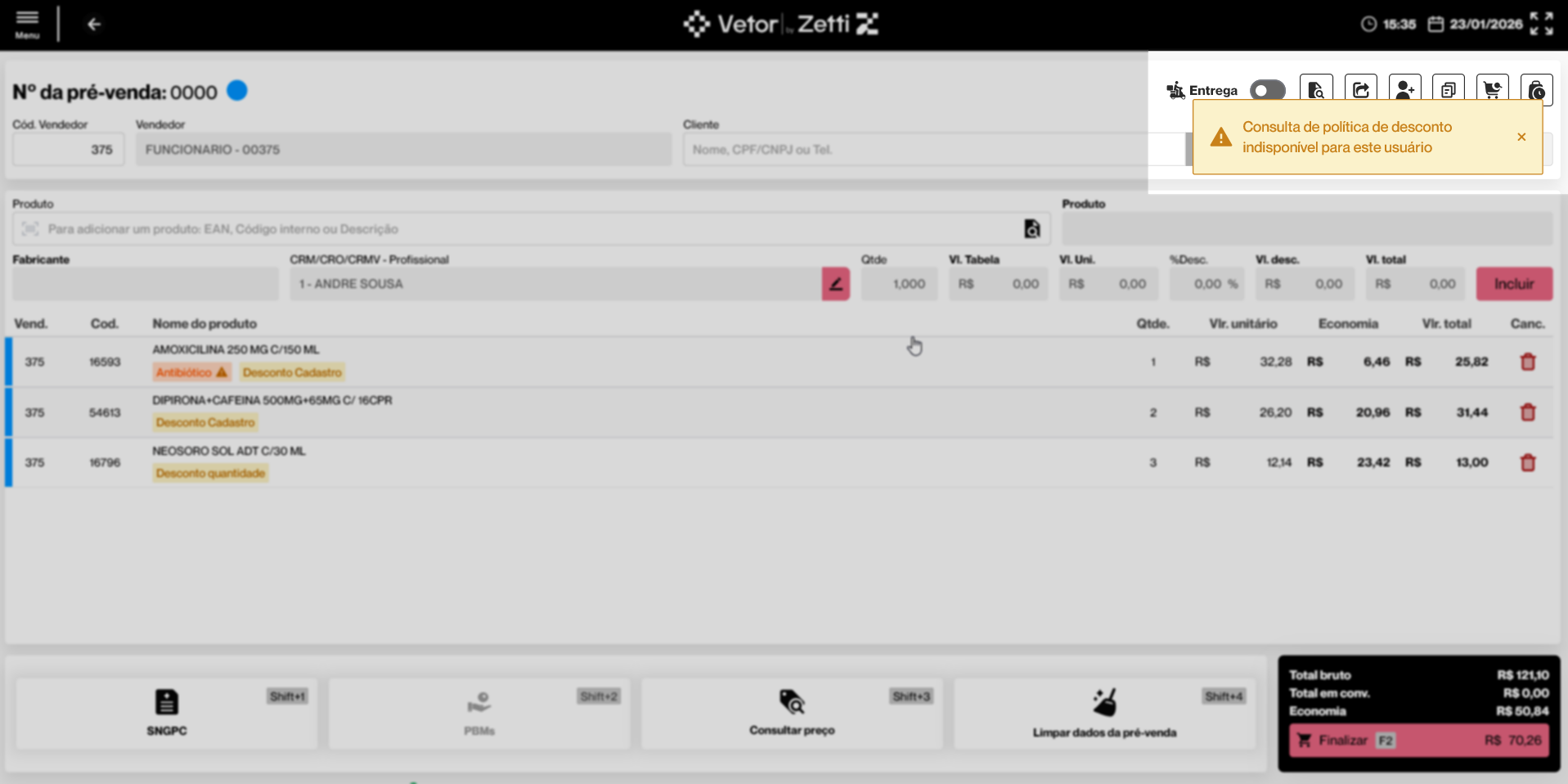The width and height of the screenshot is (1568, 784).
Task: Click the Vl. Uni. value field
Action: 1108,284
